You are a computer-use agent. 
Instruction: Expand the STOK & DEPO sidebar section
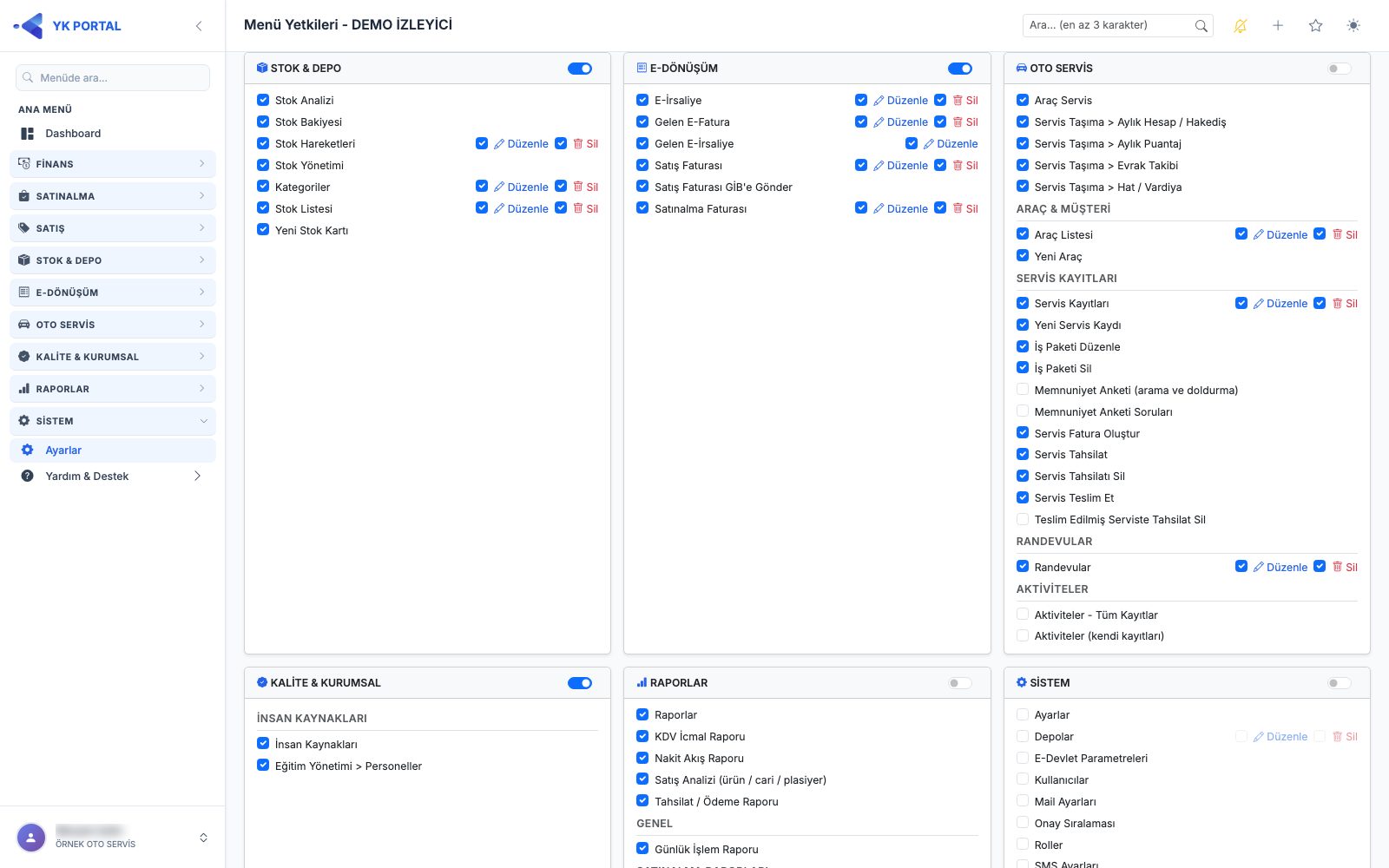113,260
